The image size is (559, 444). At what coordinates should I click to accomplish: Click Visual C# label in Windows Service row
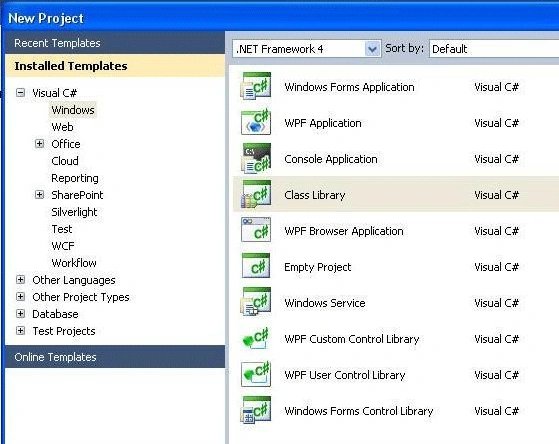496,303
